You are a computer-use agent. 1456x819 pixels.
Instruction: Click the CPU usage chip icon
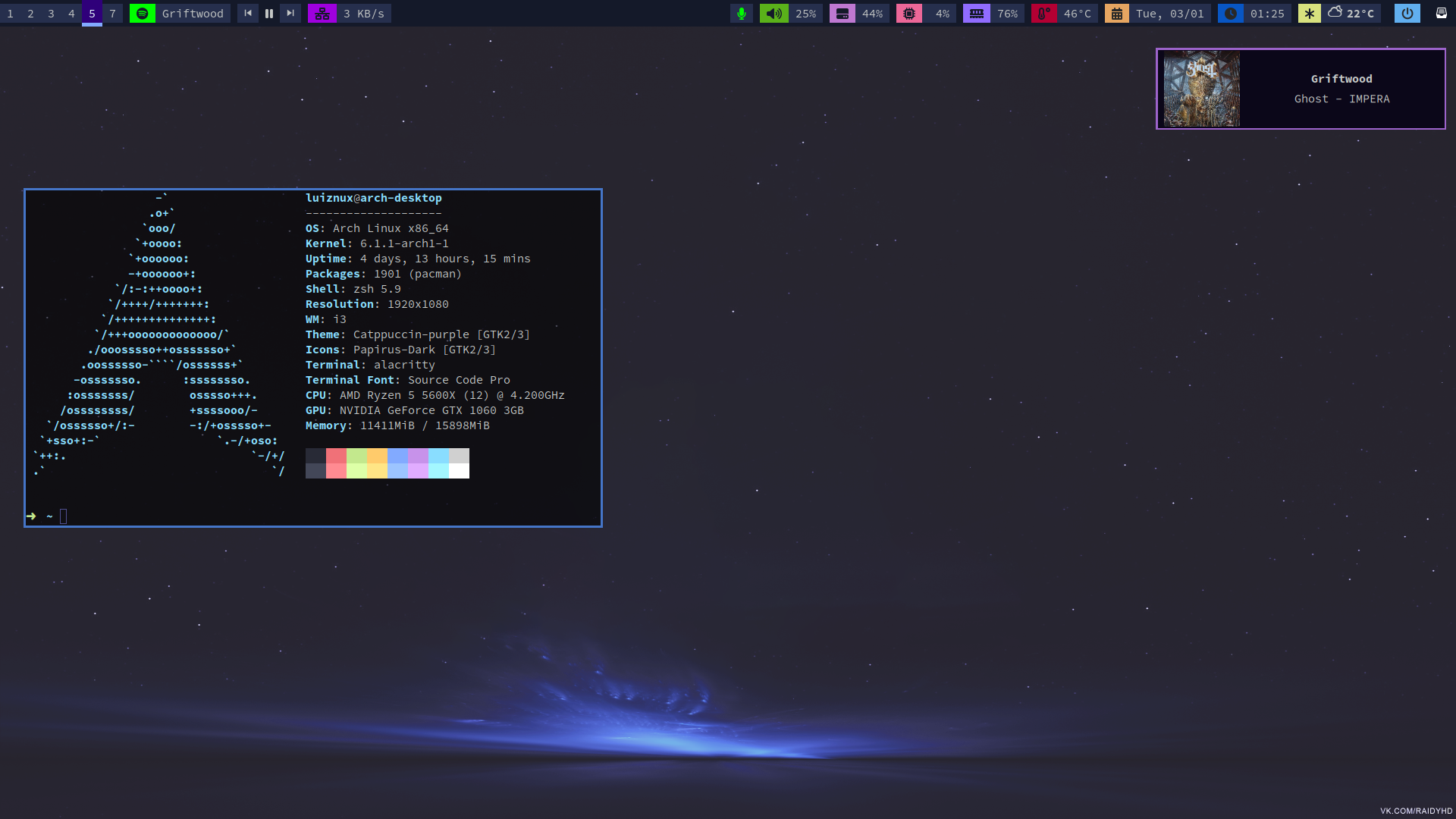click(x=909, y=14)
